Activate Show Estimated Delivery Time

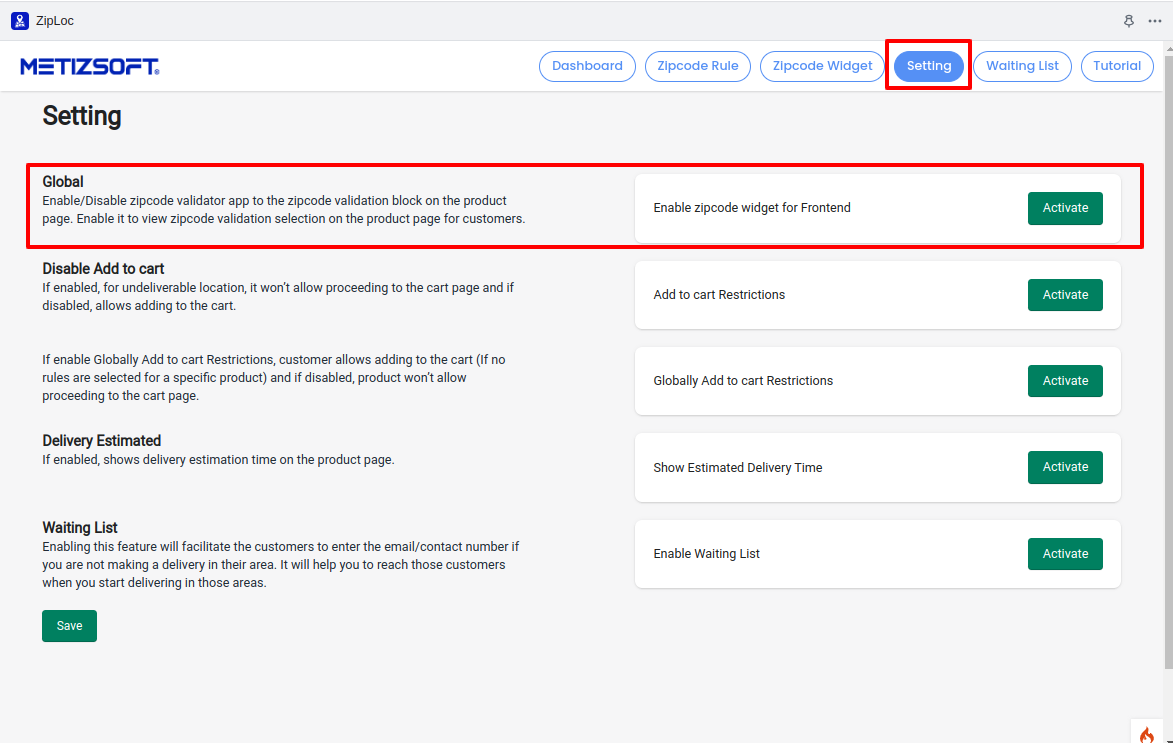(x=1065, y=467)
